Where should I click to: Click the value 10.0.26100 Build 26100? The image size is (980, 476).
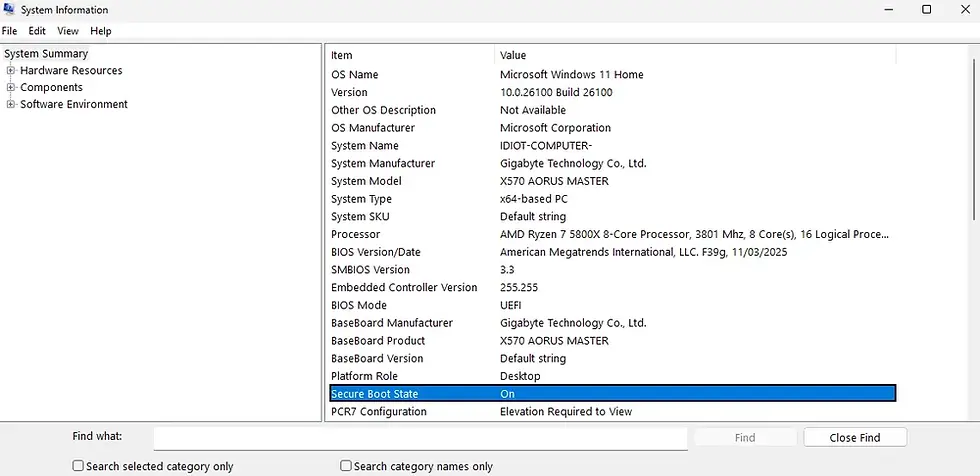click(556, 92)
